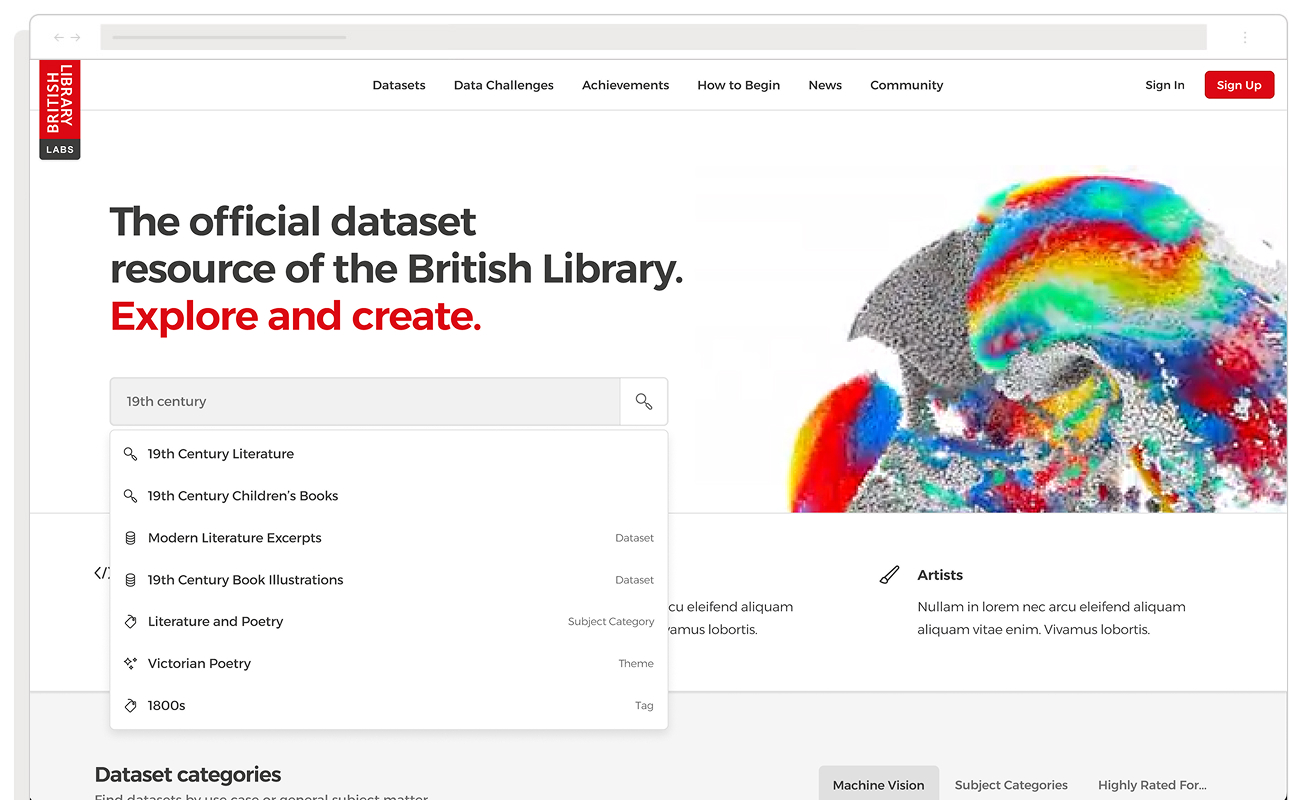The height and width of the screenshot is (800, 1300).
Task: Click database icon beside Modern Literature Excerpts
Action: [x=130, y=538]
